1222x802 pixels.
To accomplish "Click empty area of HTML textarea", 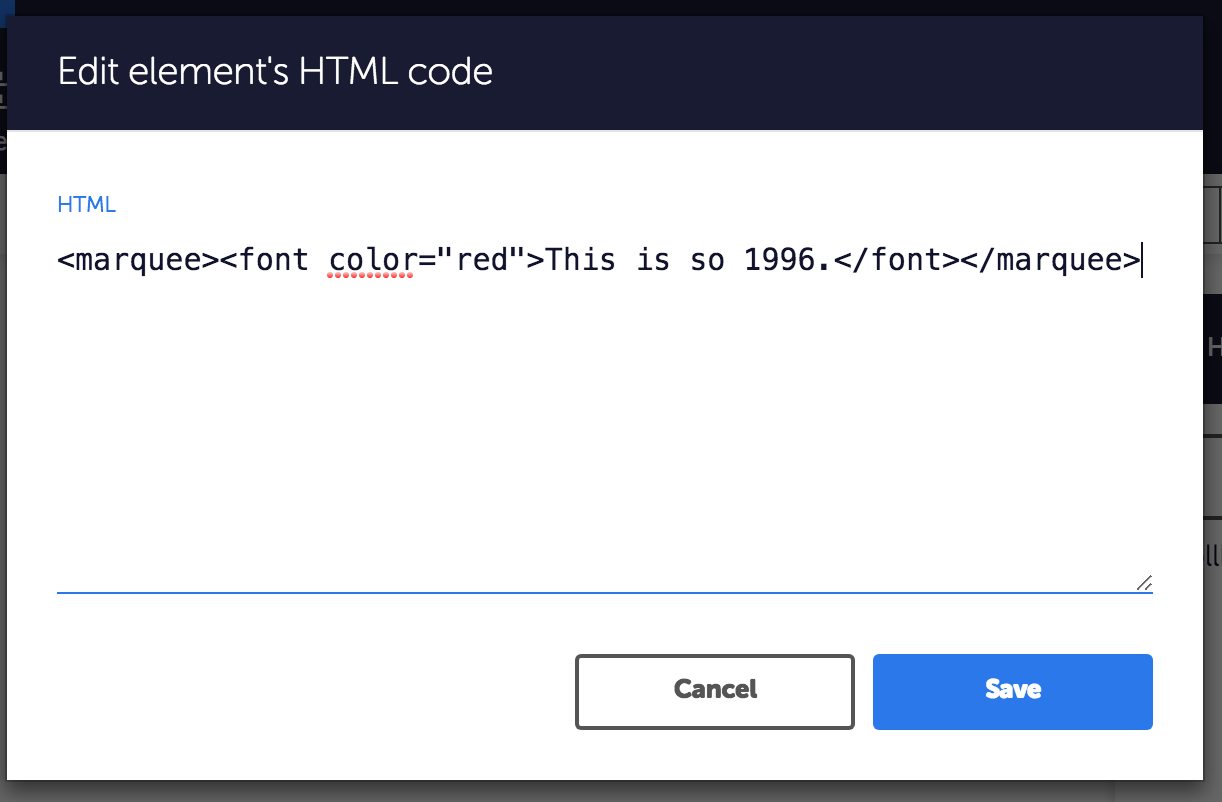I will 600,430.
